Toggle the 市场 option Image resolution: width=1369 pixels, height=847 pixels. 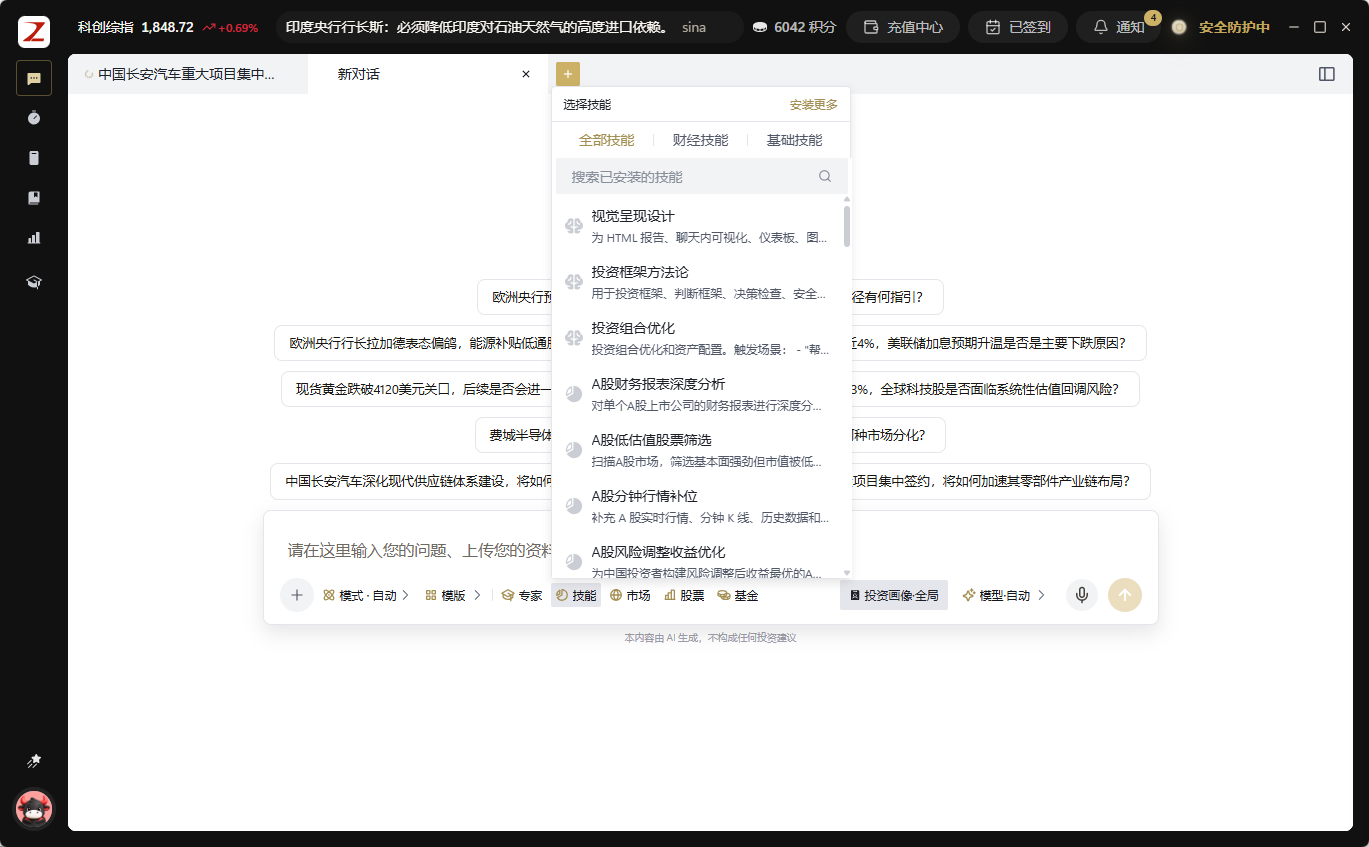(x=630, y=595)
